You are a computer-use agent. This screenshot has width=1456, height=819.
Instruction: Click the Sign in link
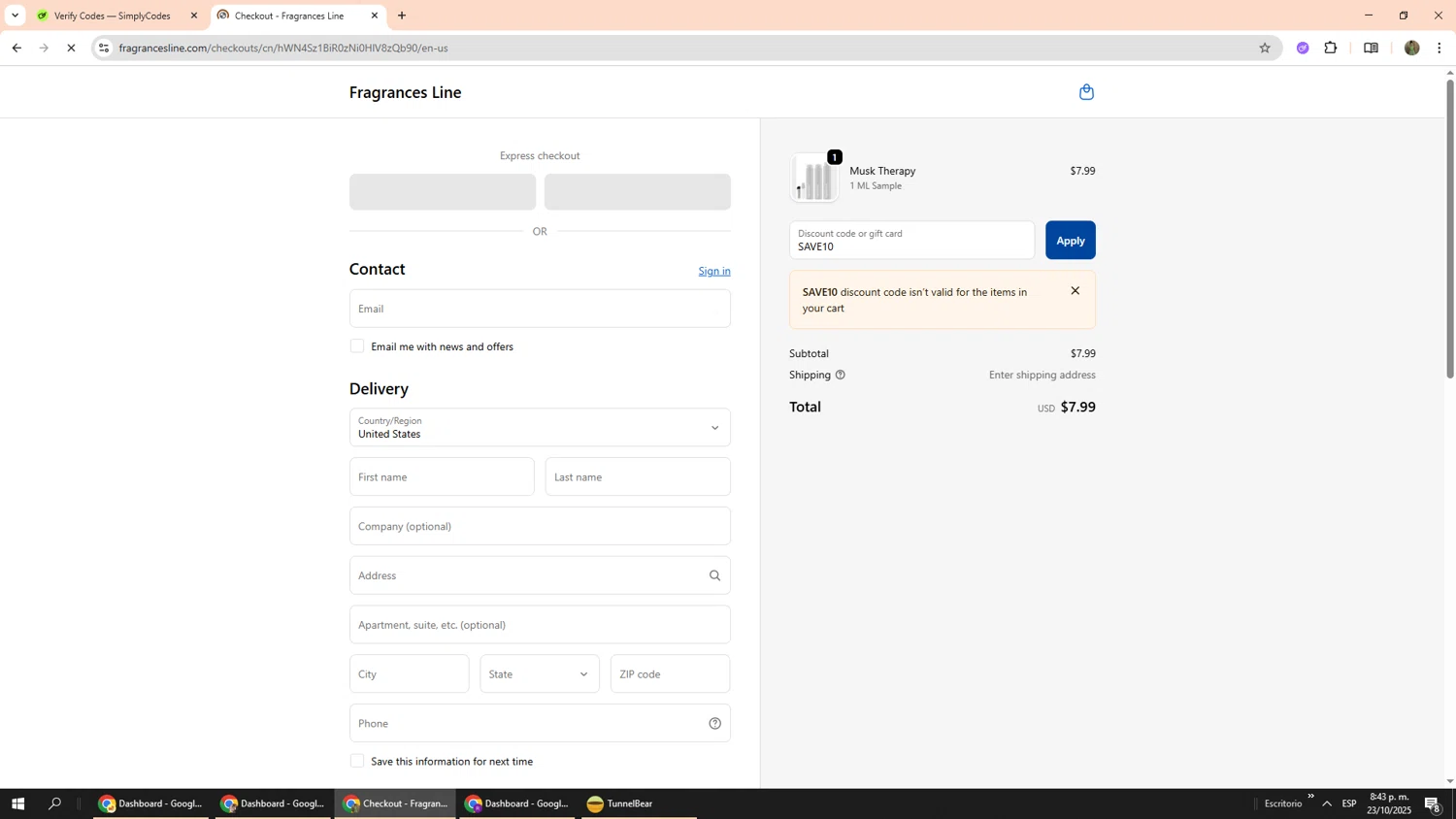click(x=714, y=271)
